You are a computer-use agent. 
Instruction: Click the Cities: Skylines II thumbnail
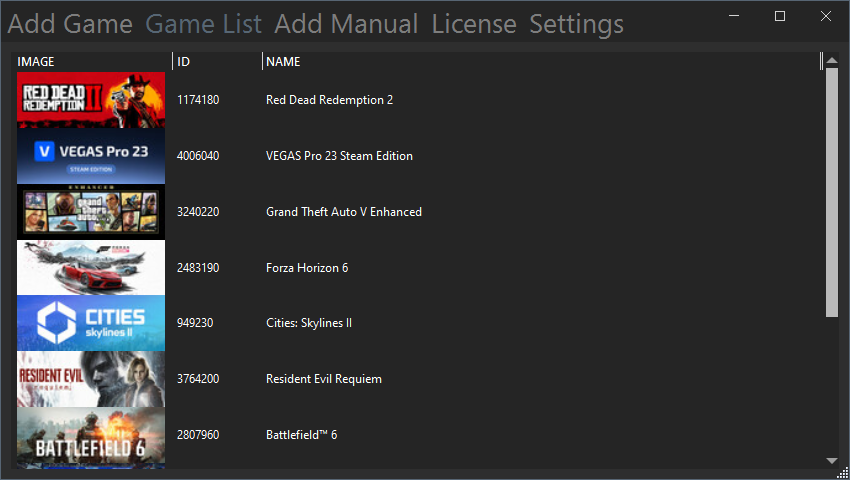[x=91, y=323]
